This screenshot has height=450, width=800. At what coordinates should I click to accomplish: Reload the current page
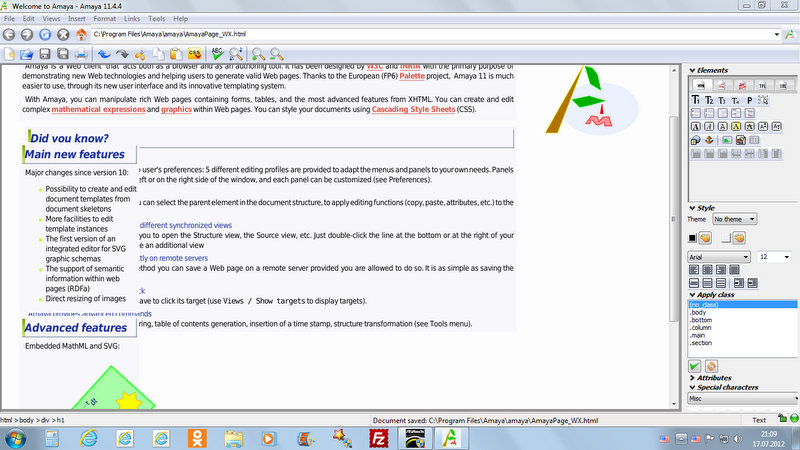45,34
